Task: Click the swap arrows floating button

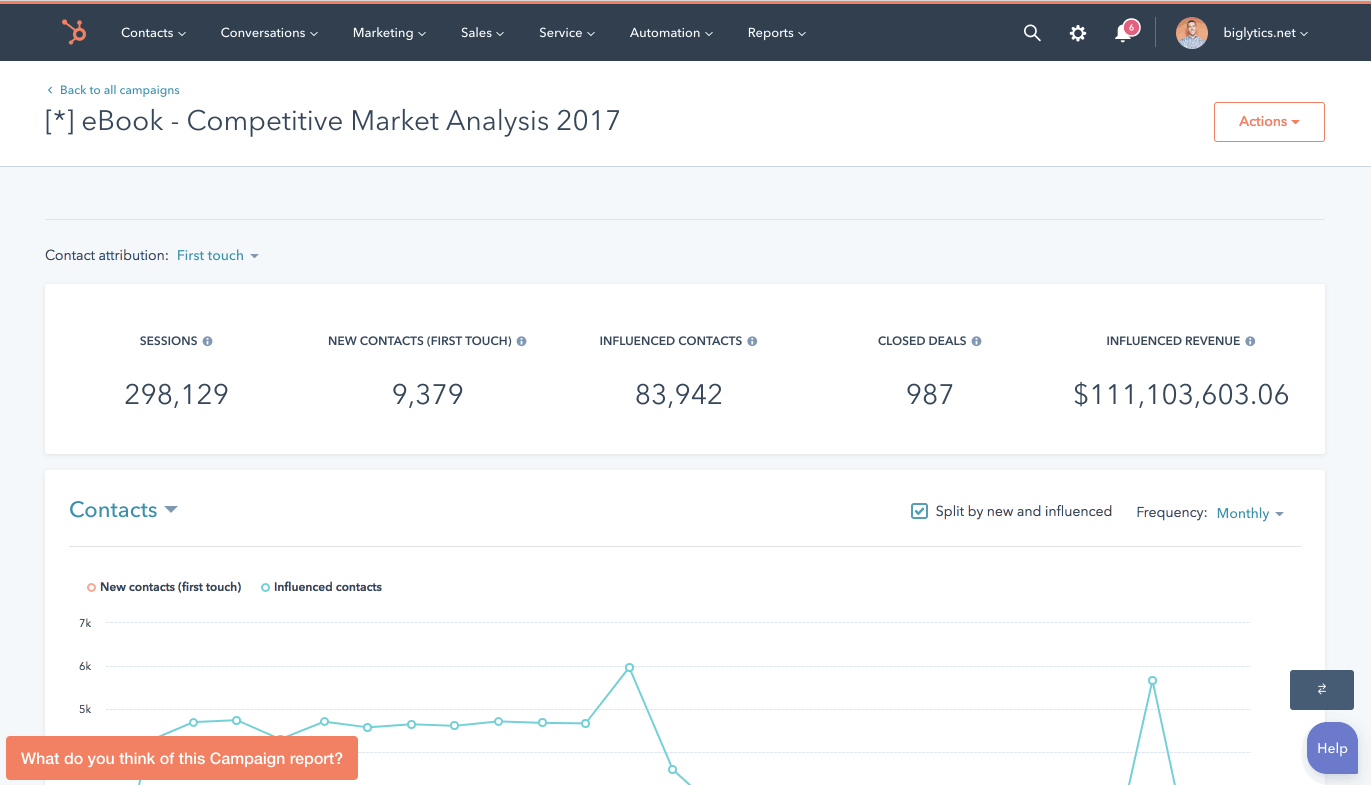Action: click(x=1321, y=689)
